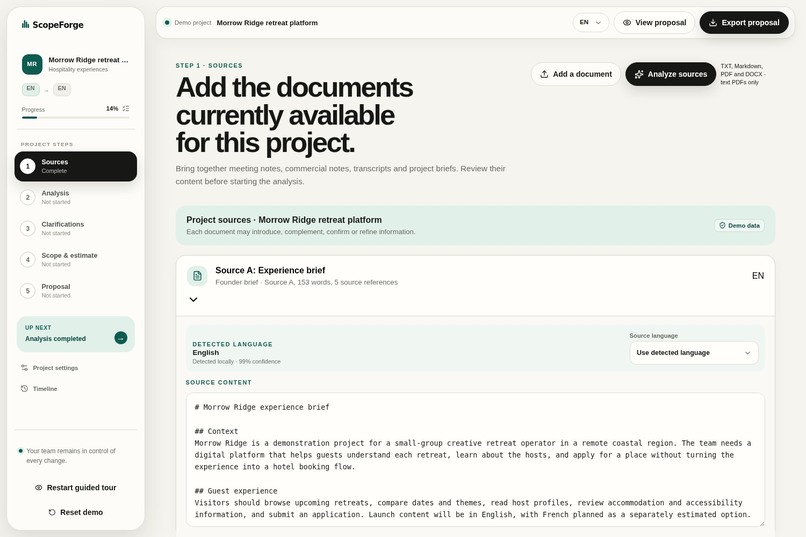
Task: Click Analyze sources button
Action: (x=670, y=74)
